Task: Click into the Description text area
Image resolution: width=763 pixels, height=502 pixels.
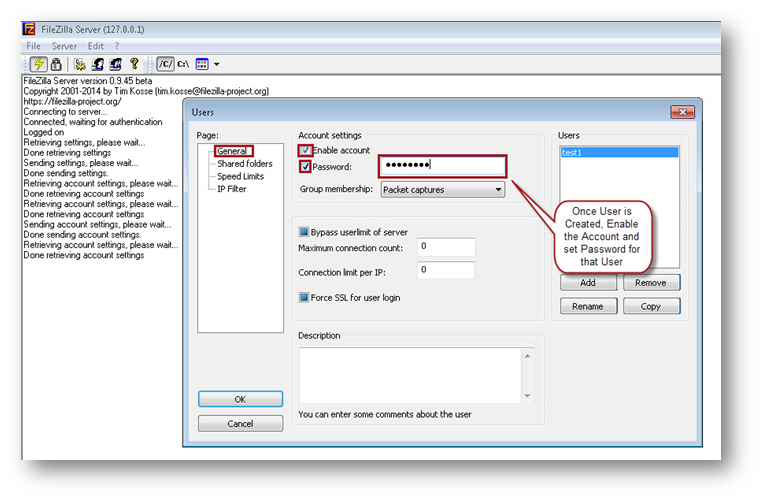Action: coord(411,375)
